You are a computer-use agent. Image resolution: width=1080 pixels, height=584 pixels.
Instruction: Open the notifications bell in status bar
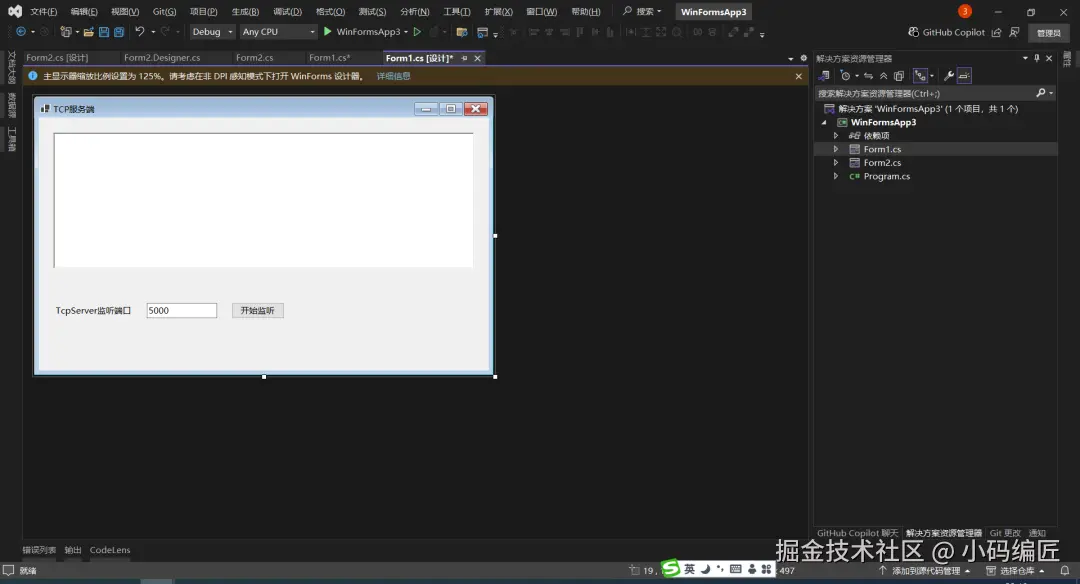point(1064,571)
